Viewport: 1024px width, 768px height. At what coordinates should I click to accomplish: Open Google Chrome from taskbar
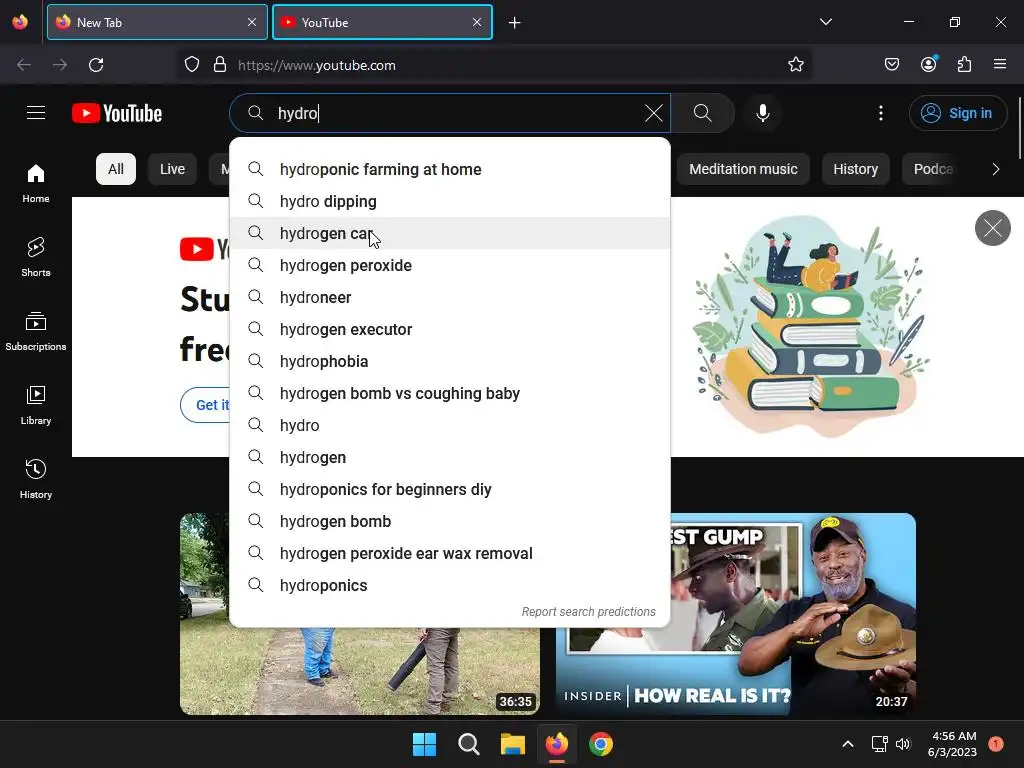(x=601, y=744)
